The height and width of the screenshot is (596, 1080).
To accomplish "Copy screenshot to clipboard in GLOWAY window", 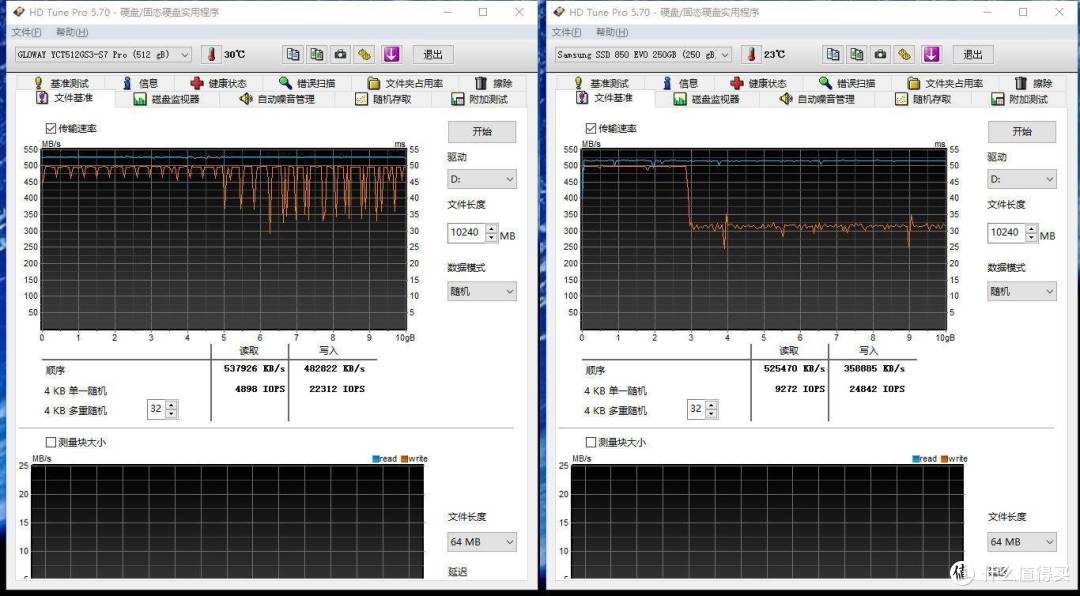I will click(x=317, y=54).
